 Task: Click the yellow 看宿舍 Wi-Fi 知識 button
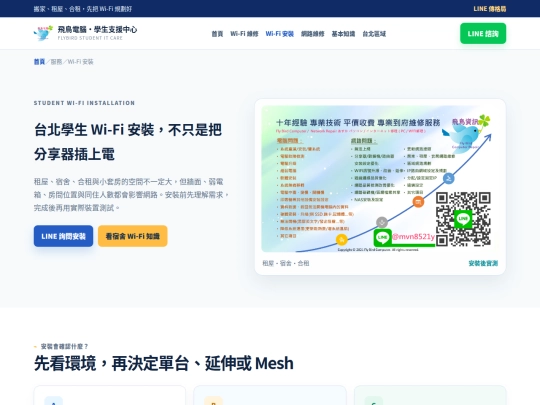133,236
